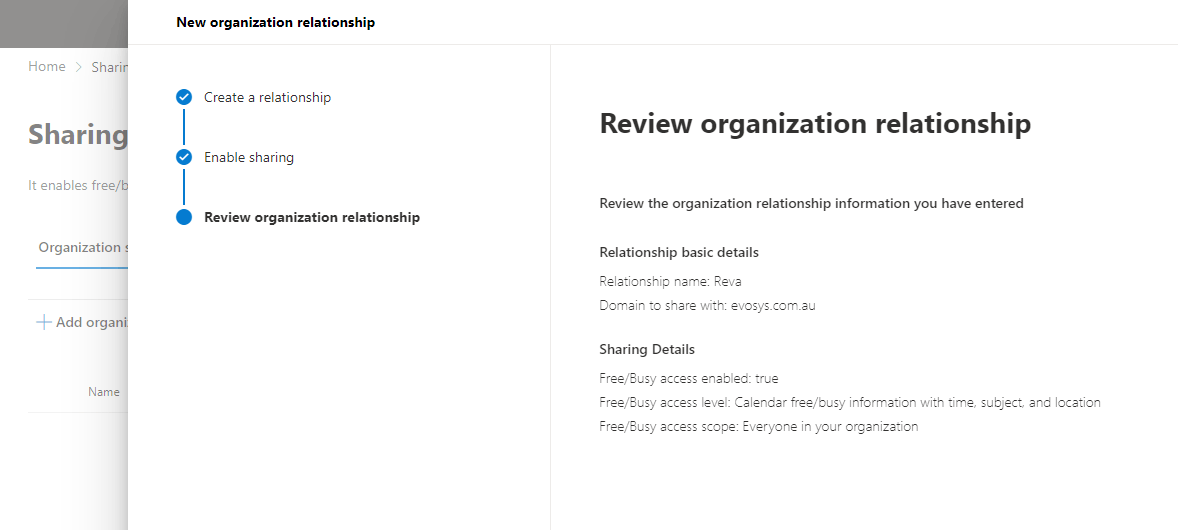
Task: Click the Review organization relationship main heading
Action: pos(815,124)
